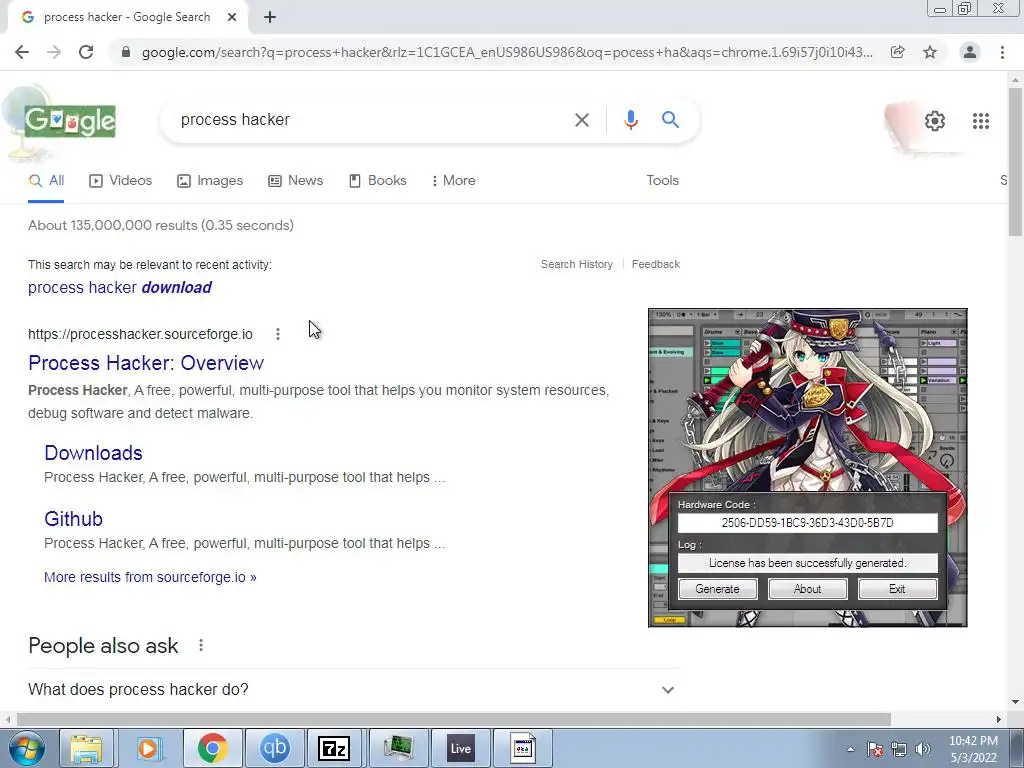Click the Chrome address bar URL

(507, 52)
